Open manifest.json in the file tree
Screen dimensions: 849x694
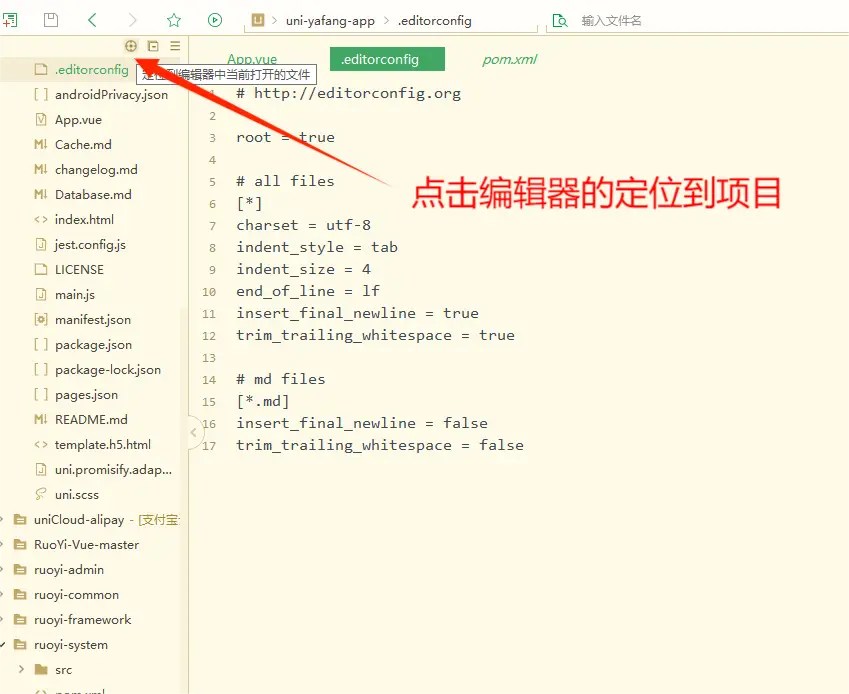(x=92, y=320)
